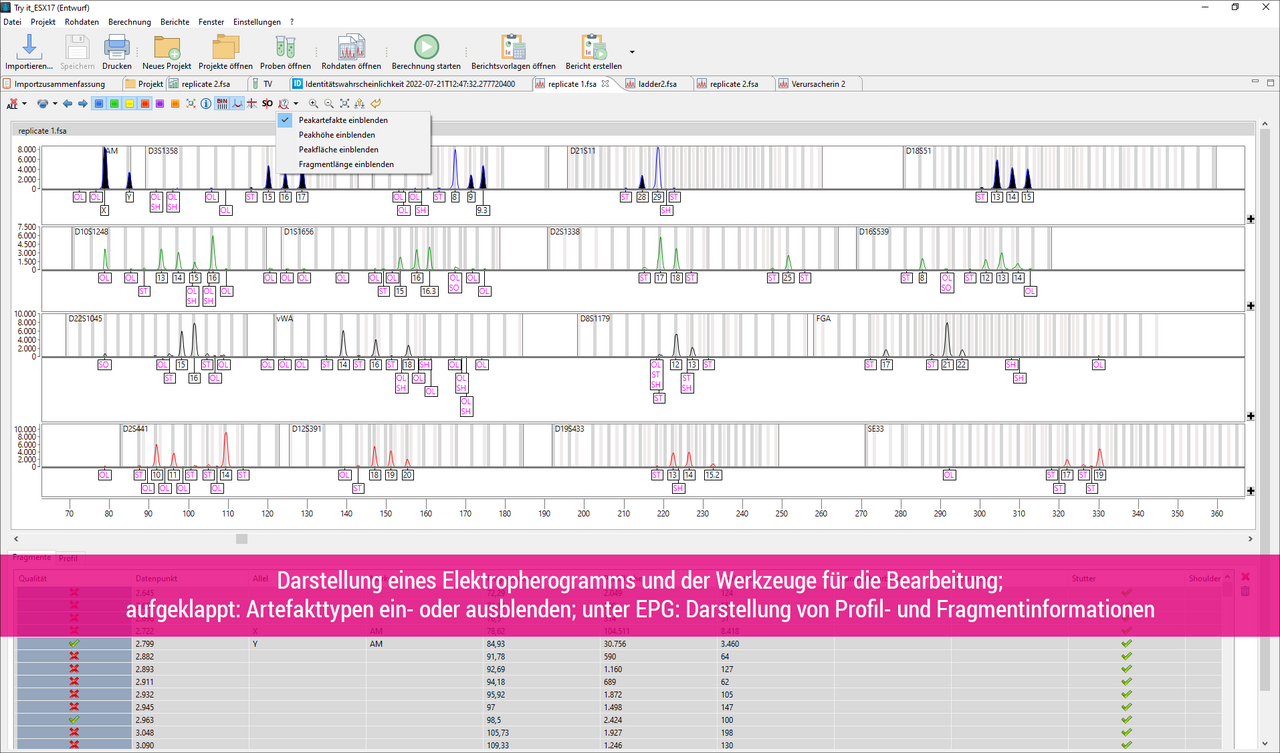This screenshot has width=1280, height=753.
Task: Select Peakhöhe einblenden menu entry
Action: [337, 135]
